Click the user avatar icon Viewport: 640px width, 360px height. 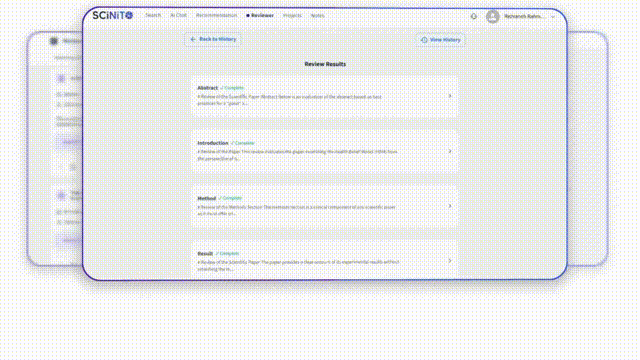pyautogui.click(x=493, y=16)
